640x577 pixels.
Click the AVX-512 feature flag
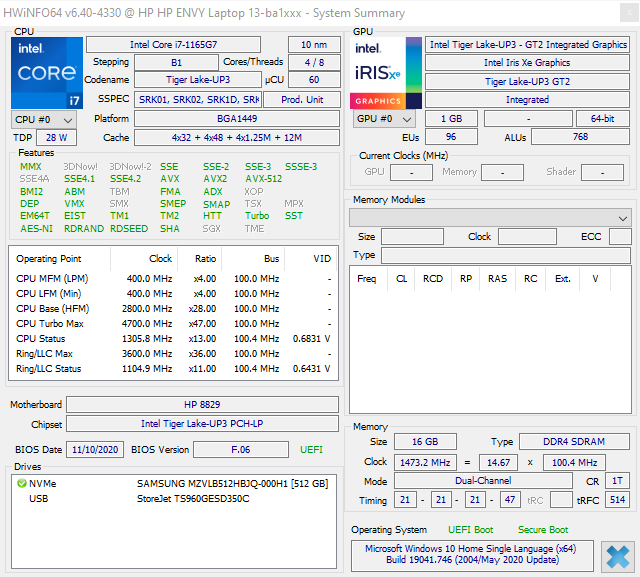[x=263, y=179]
